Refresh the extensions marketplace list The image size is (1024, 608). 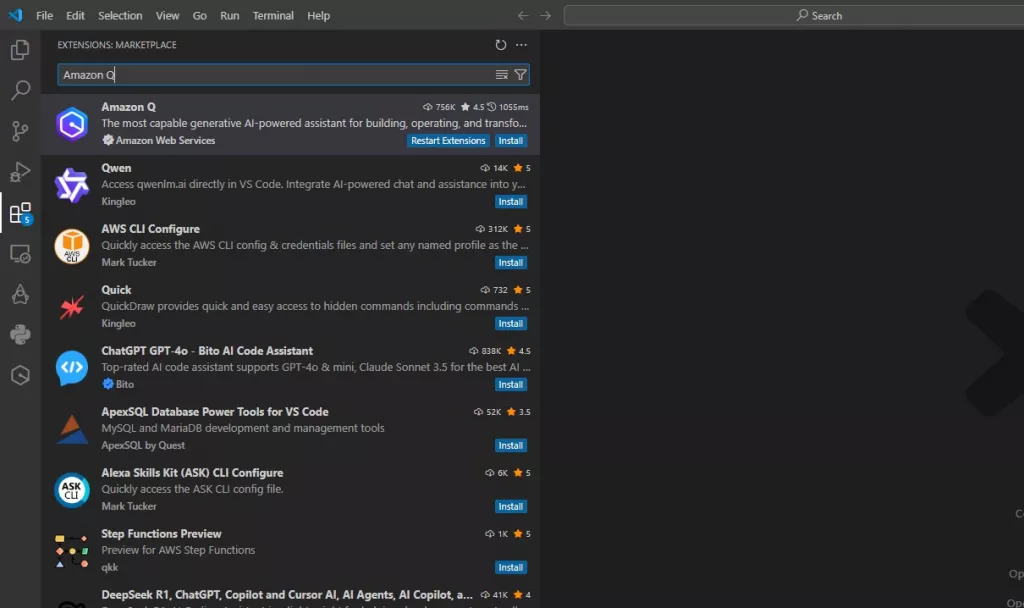[x=501, y=45]
